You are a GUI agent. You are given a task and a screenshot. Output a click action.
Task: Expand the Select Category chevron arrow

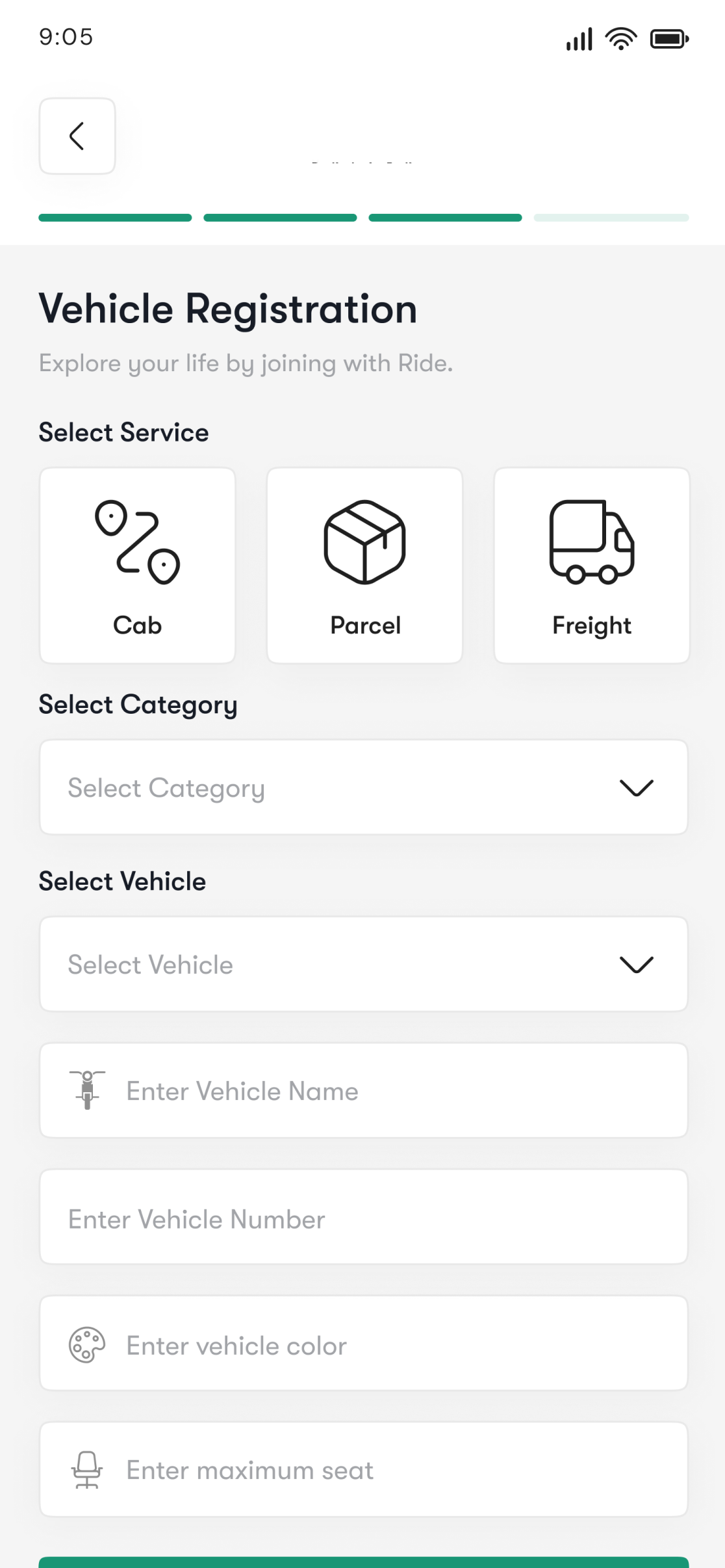637,787
